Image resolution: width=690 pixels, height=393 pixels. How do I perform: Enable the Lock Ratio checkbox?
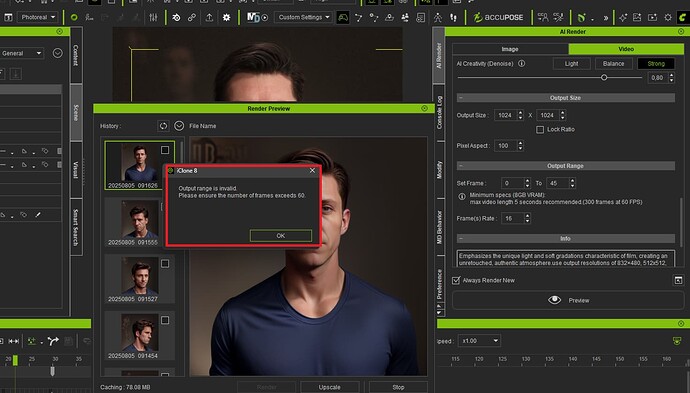540,129
